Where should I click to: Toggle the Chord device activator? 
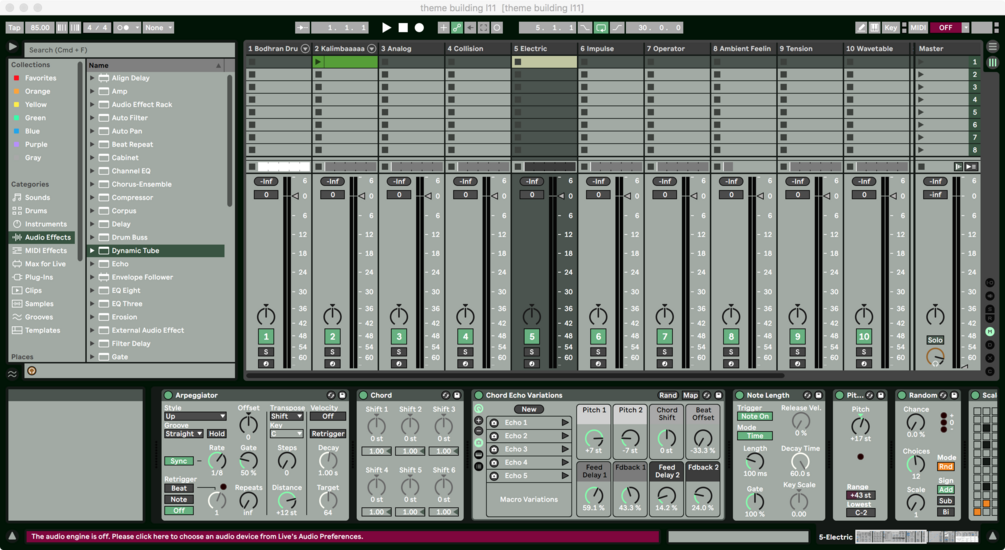(363, 396)
